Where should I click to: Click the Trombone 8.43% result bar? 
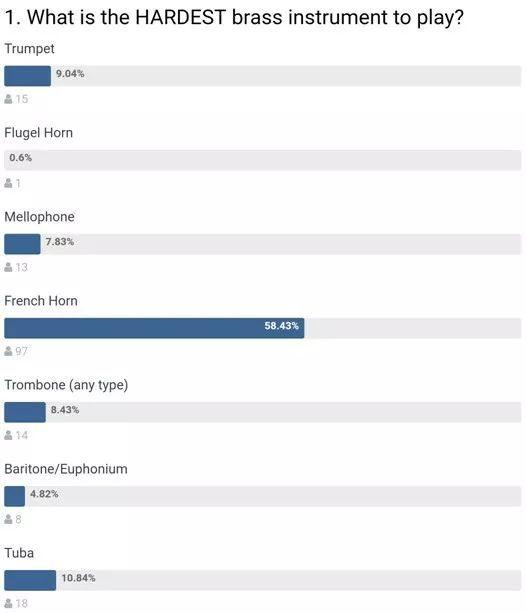pos(263,412)
